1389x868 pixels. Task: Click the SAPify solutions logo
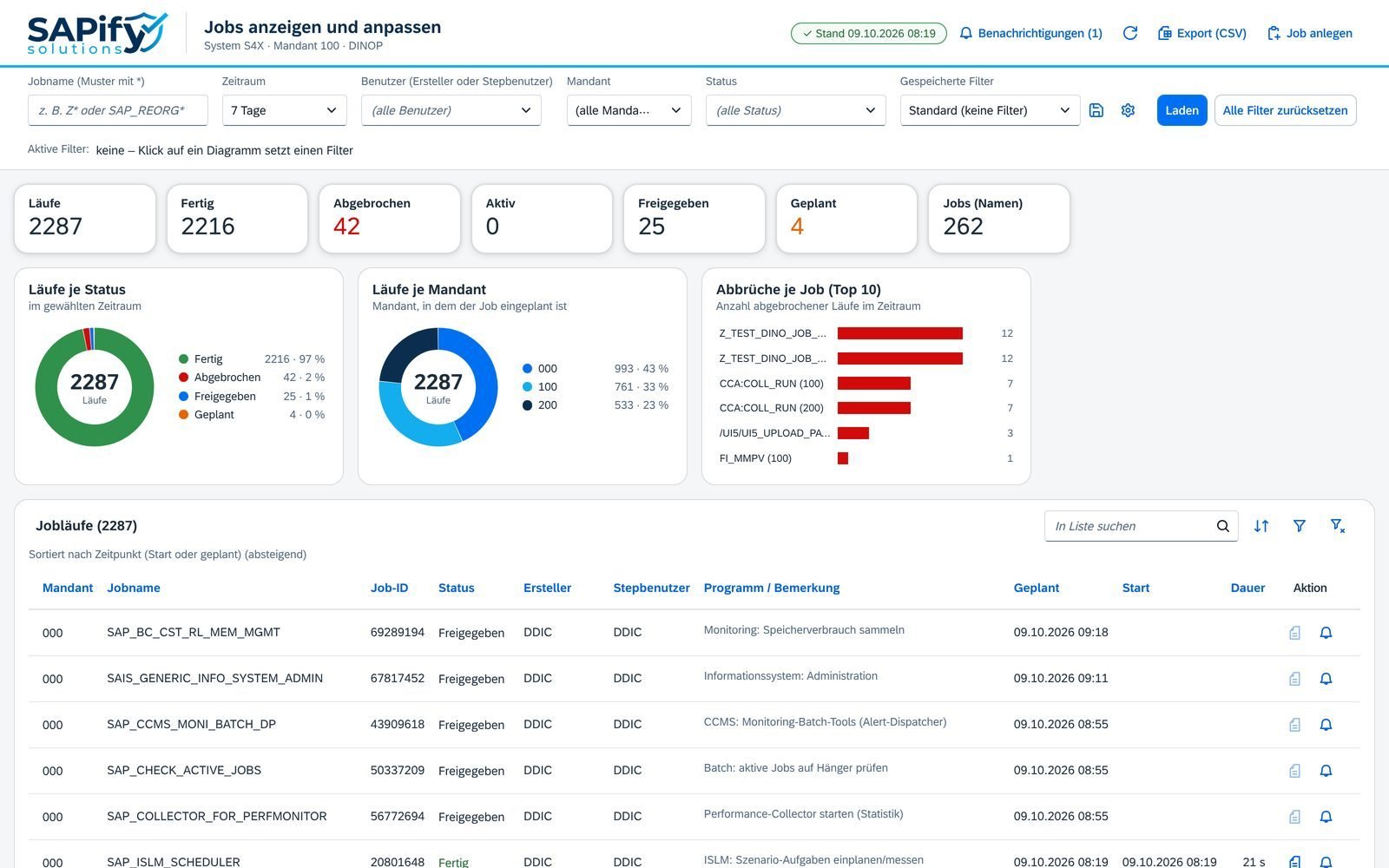[97, 33]
